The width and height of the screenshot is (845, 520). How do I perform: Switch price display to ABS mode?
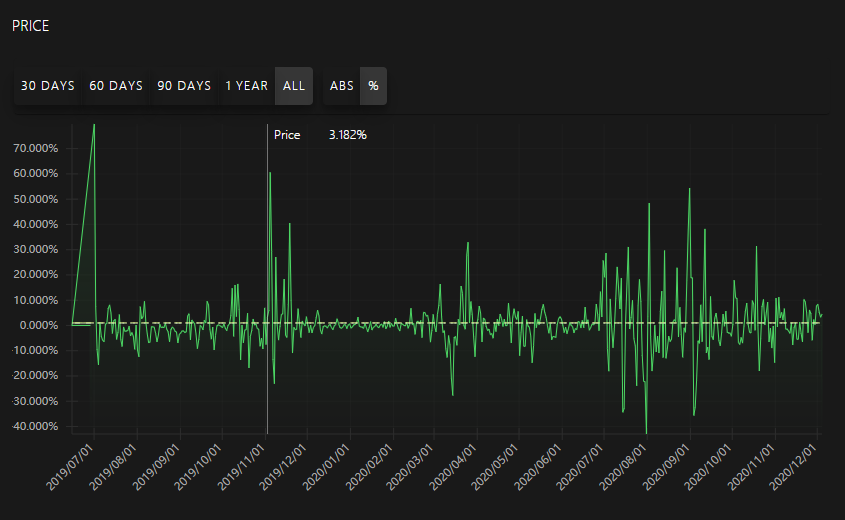click(x=342, y=86)
